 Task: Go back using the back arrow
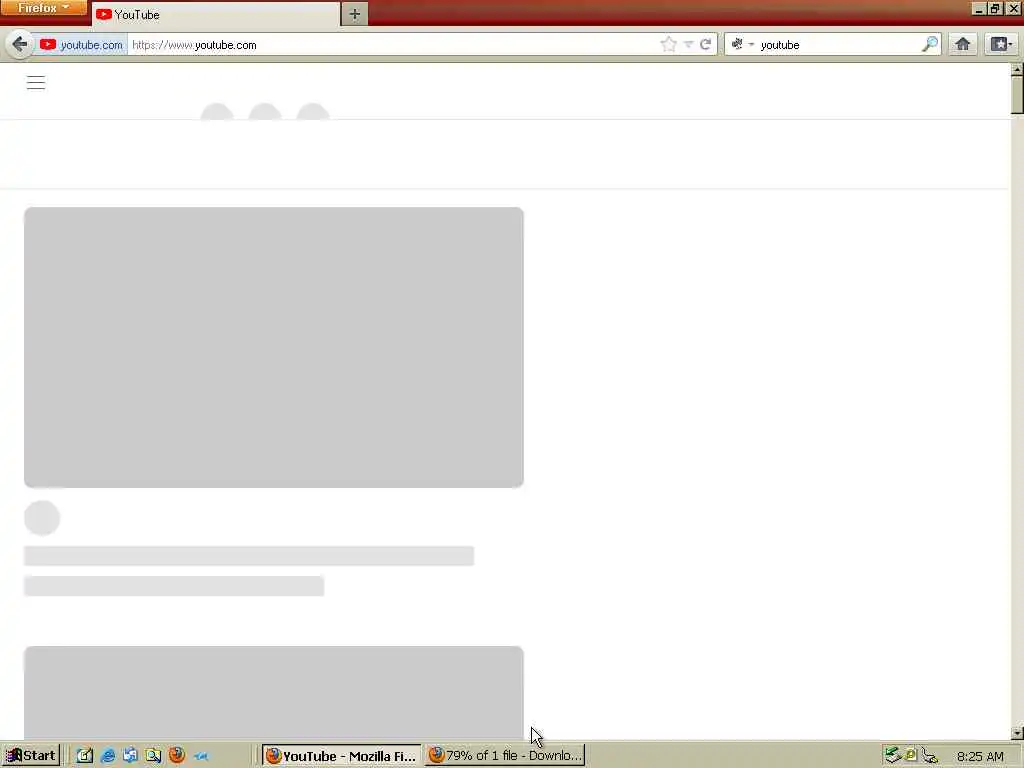[20, 44]
